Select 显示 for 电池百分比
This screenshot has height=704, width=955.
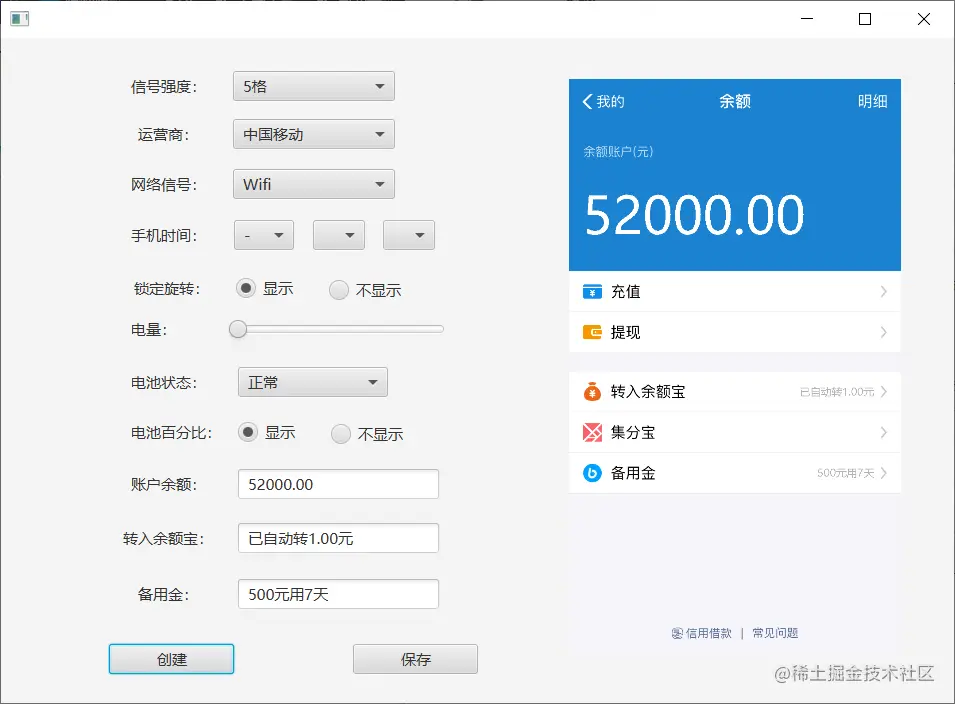(x=248, y=432)
